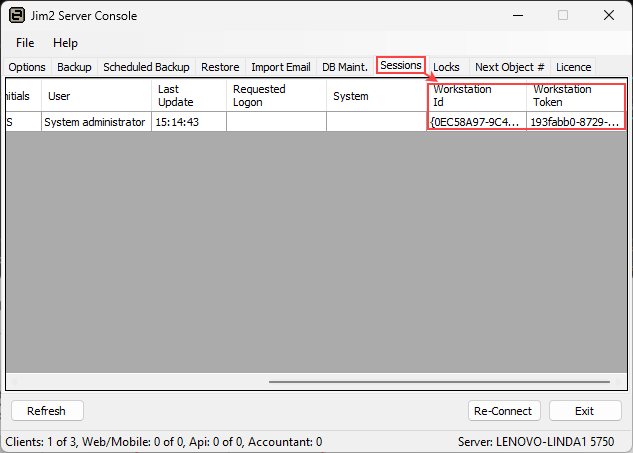Click the {0EC58A97-9C4... workstation id cell
The width and height of the screenshot is (633, 453).
(477, 122)
